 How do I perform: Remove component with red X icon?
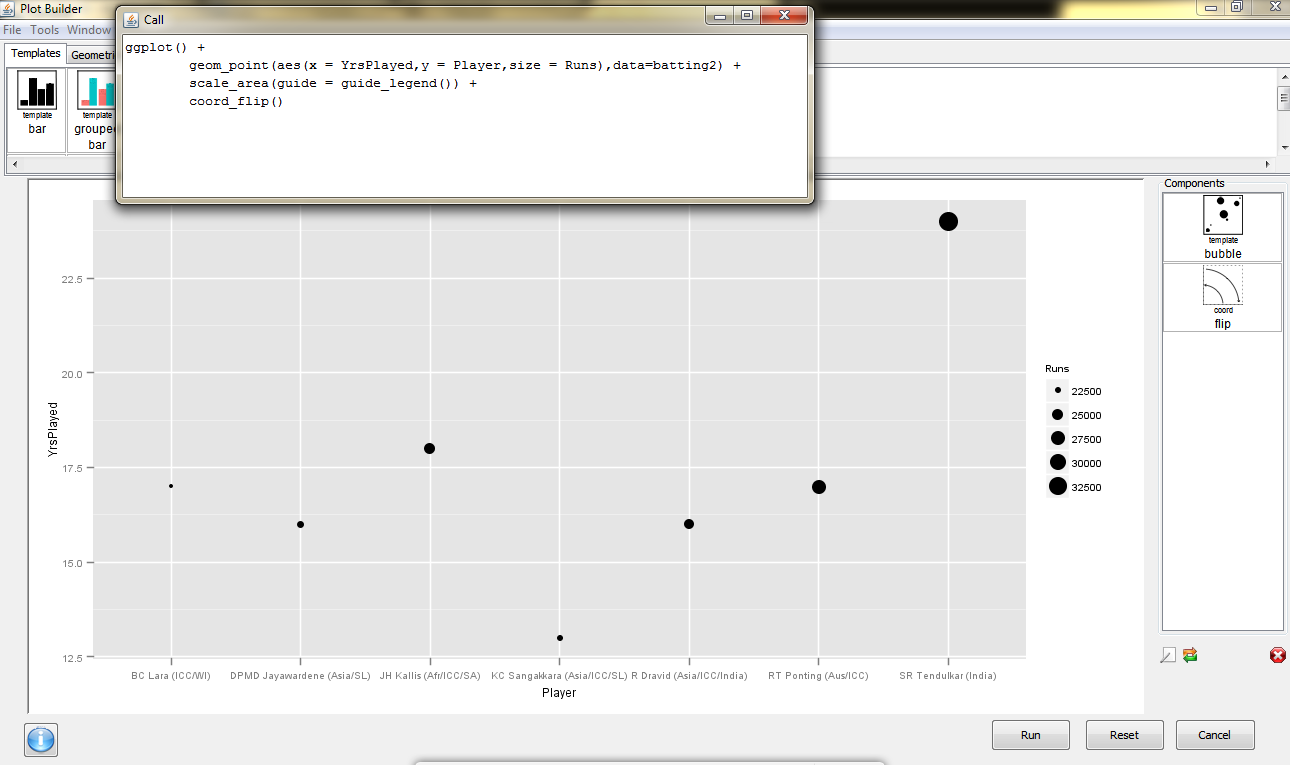(x=1277, y=656)
